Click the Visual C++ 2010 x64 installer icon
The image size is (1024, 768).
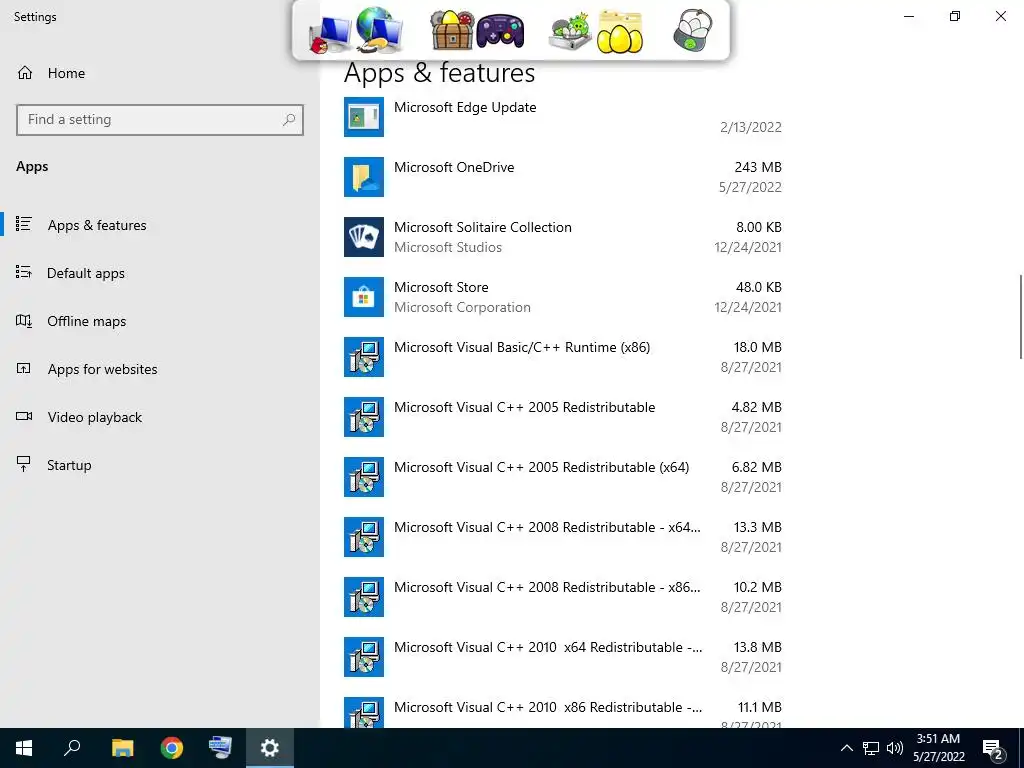(x=364, y=658)
